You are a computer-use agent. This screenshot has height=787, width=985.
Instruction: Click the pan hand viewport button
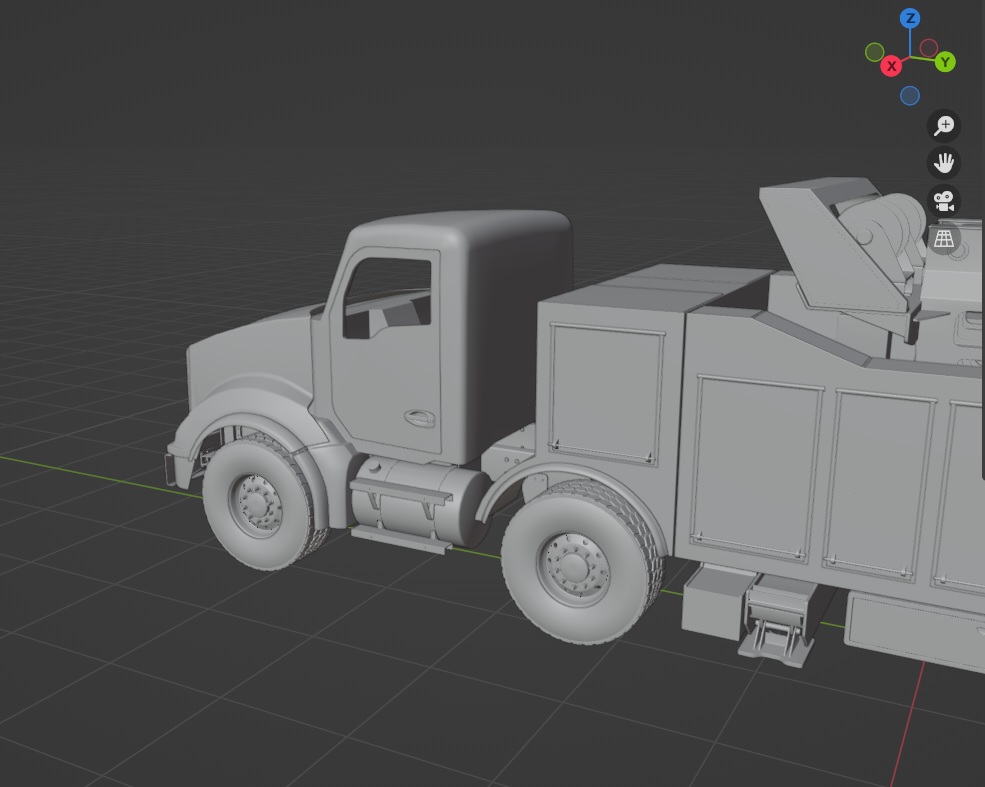(944, 163)
